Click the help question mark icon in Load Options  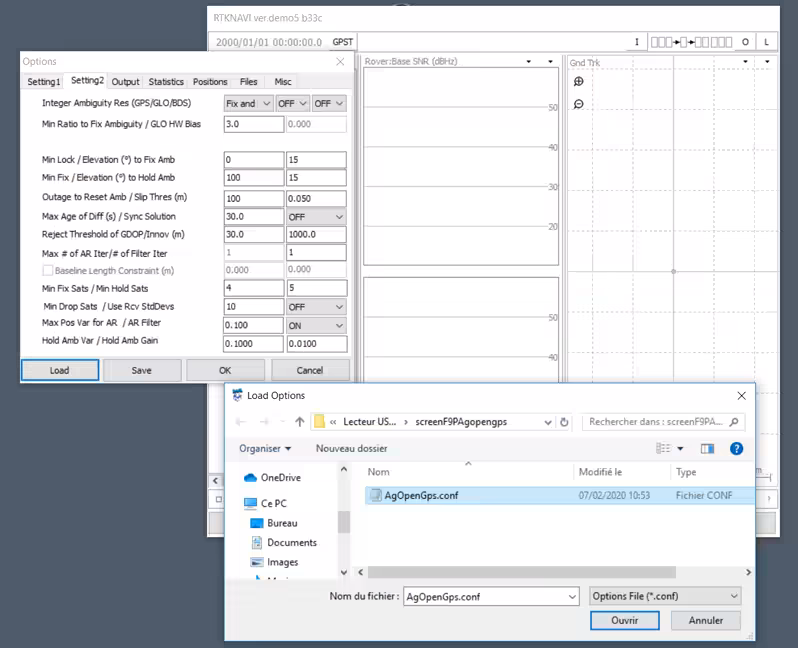click(736, 449)
